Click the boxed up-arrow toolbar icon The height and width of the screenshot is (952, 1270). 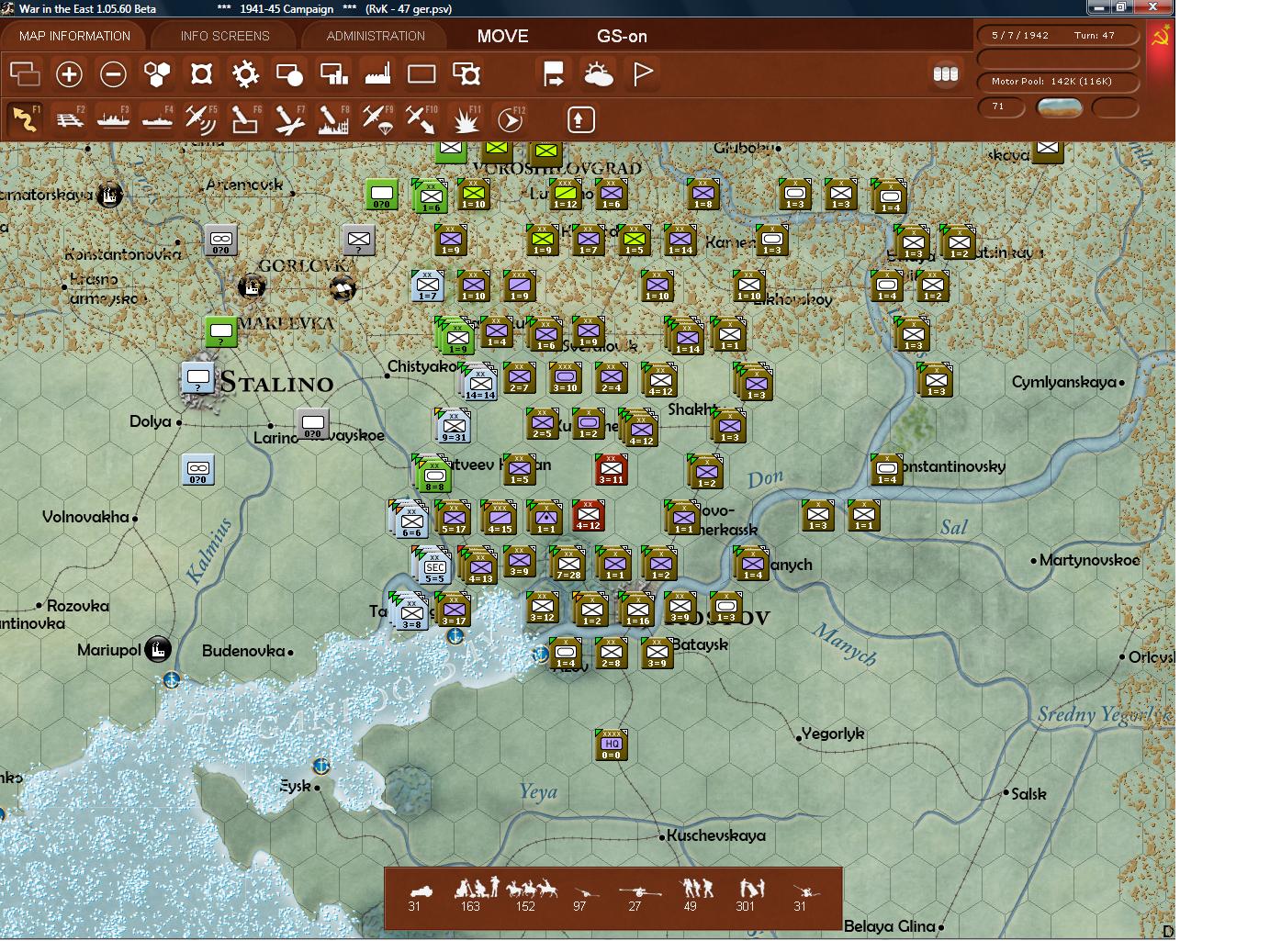580,119
